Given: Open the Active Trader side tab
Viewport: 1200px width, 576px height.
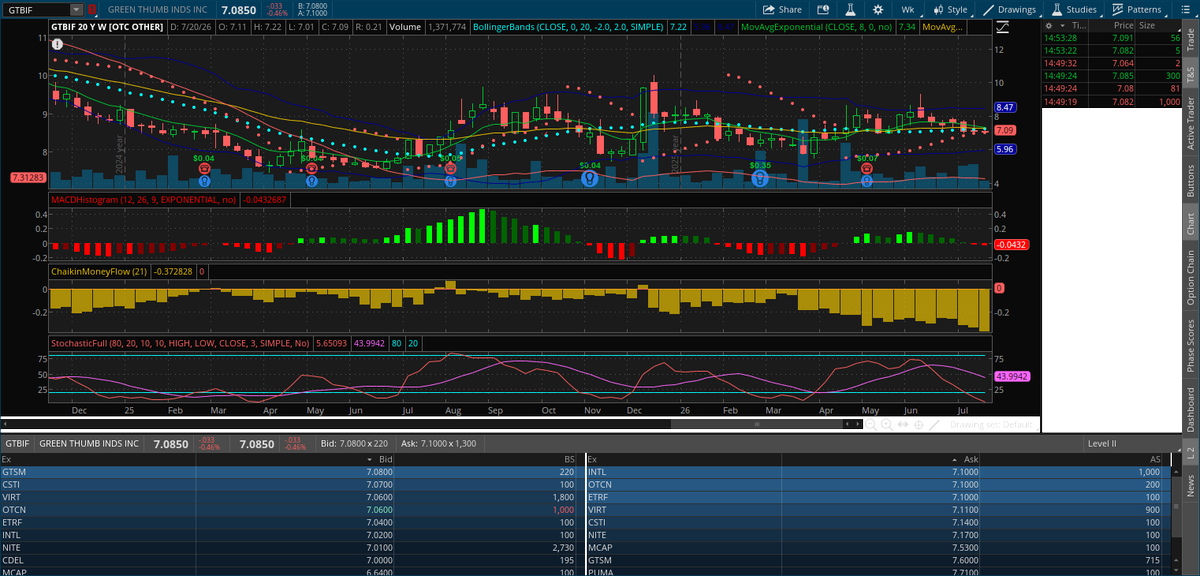Looking at the screenshot, I should coord(1190,121).
